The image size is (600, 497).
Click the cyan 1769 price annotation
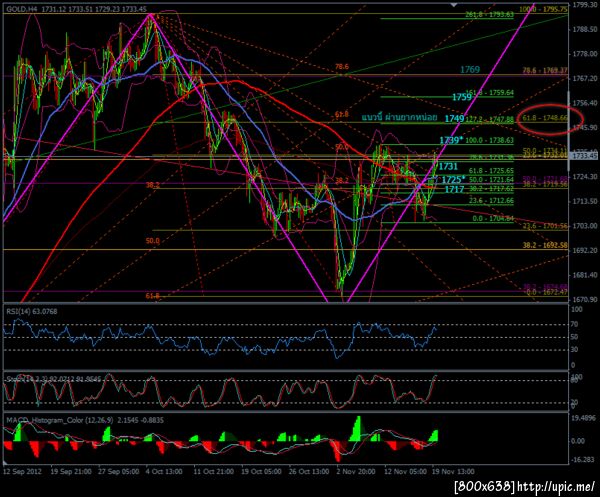tap(470, 70)
